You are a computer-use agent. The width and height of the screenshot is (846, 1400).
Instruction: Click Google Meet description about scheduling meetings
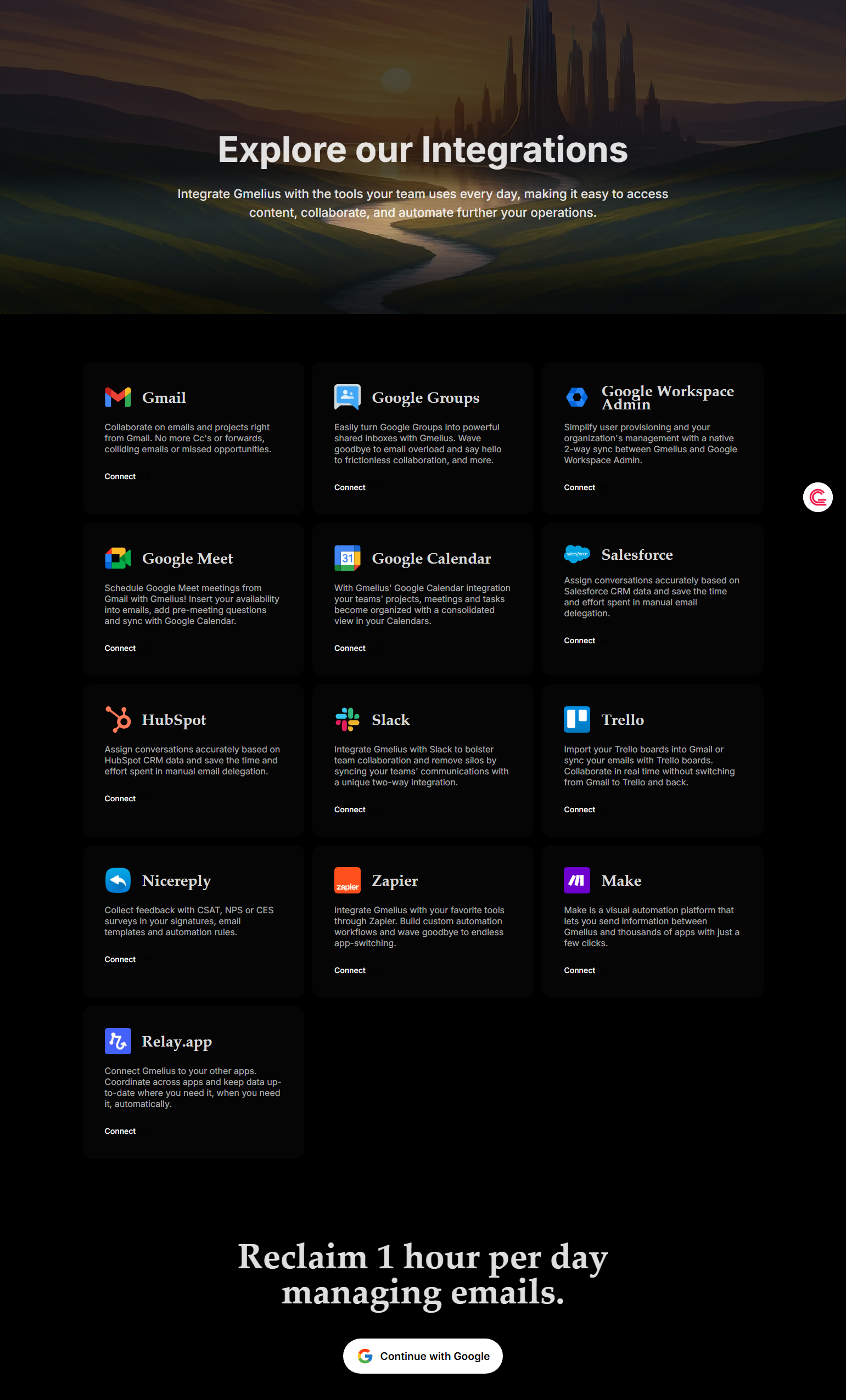tap(192, 605)
